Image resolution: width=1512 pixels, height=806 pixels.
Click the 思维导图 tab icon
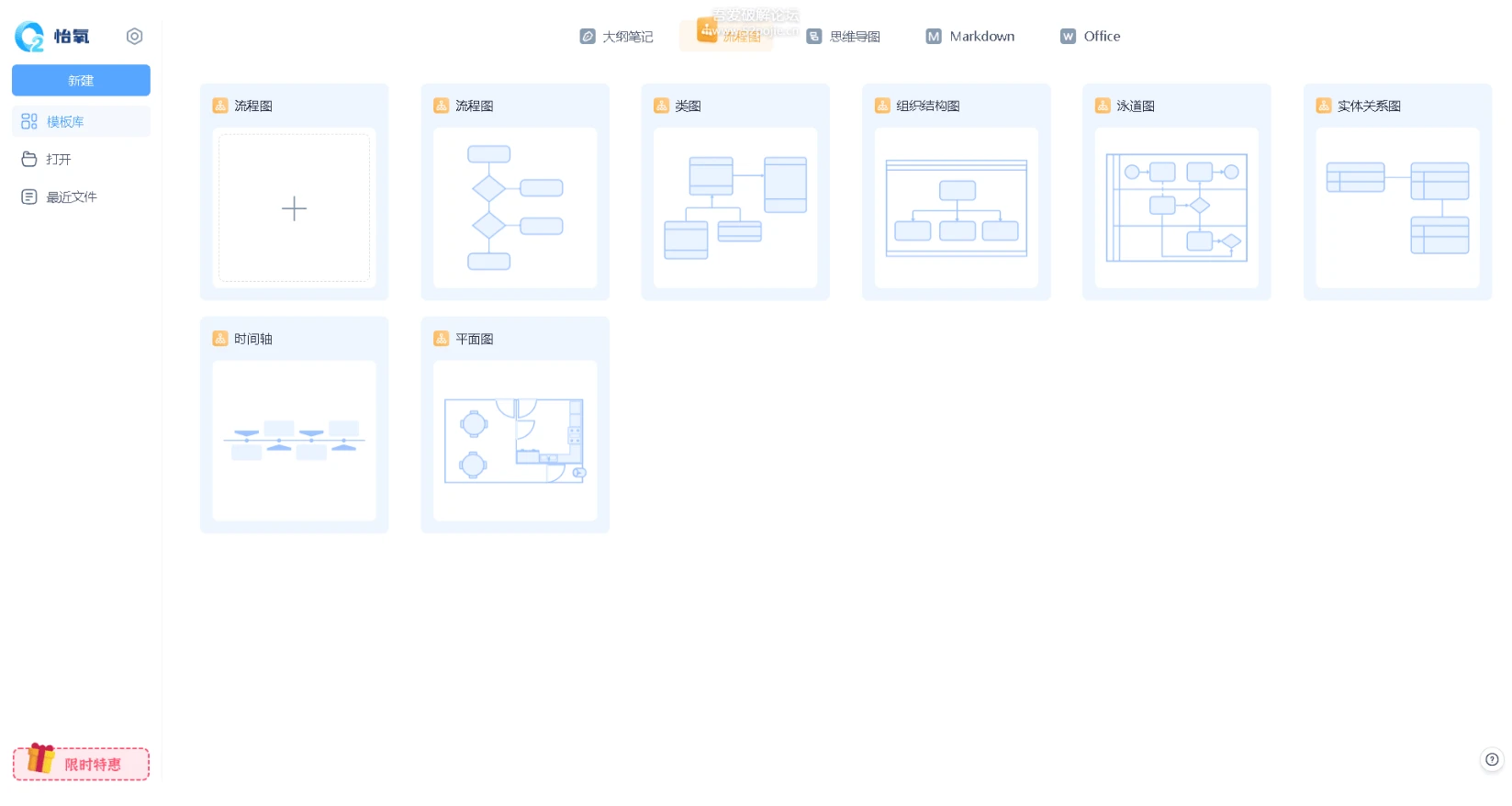[x=814, y=36]
